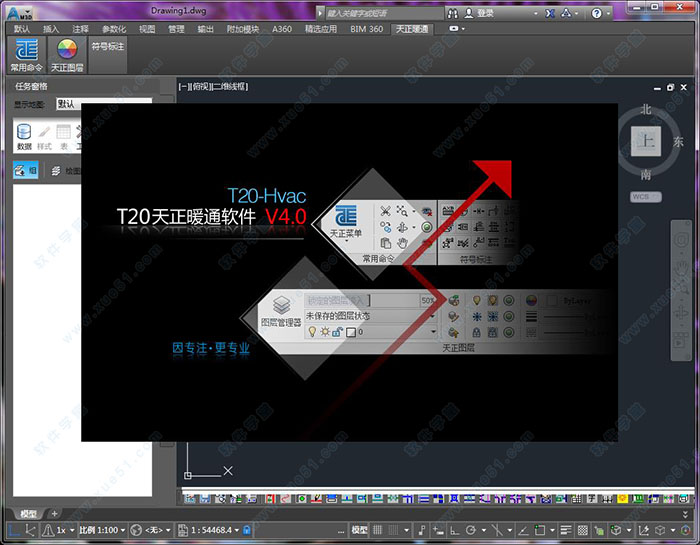This screenshot has width=700, height=545.
Task: Select the 组 tab in task pane
Action: tap(25, 171)
